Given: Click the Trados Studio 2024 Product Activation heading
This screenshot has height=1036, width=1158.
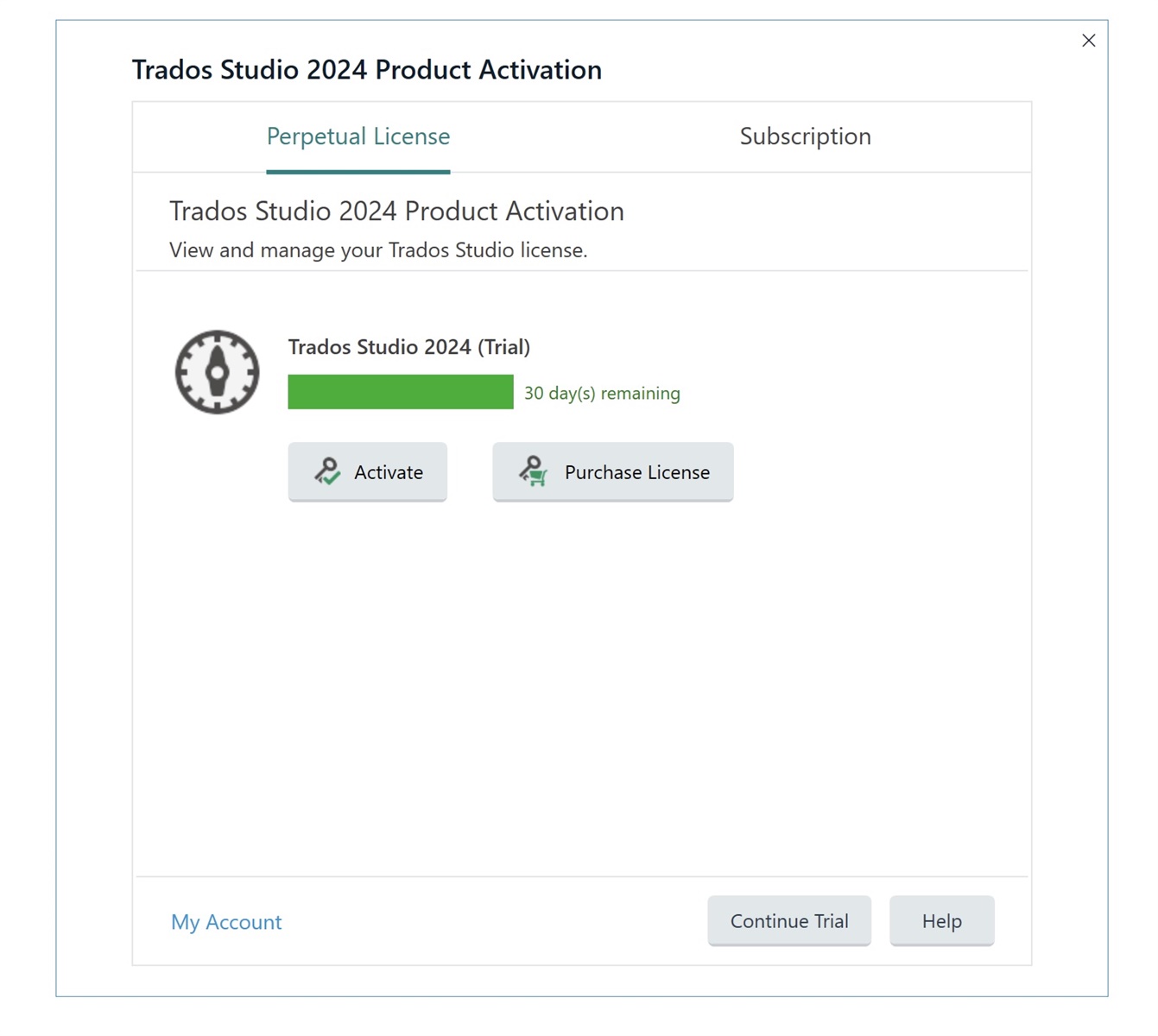Looking at the screenshot, I should tap(366, 70).
